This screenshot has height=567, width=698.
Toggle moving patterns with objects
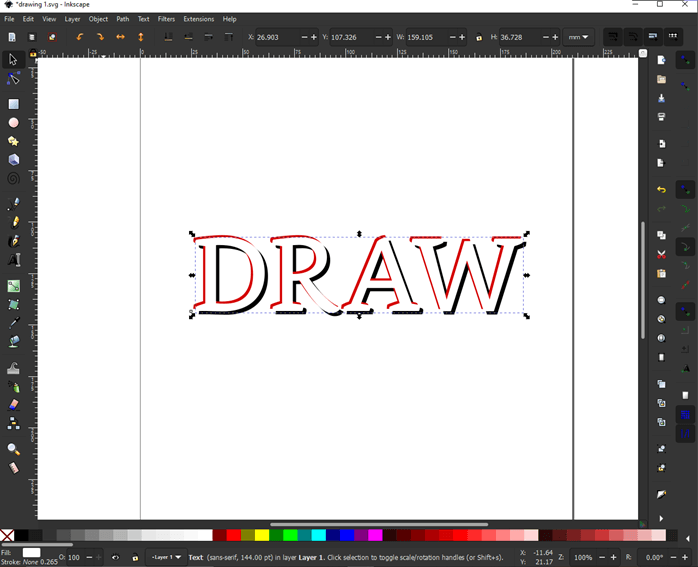pos(673,37)
